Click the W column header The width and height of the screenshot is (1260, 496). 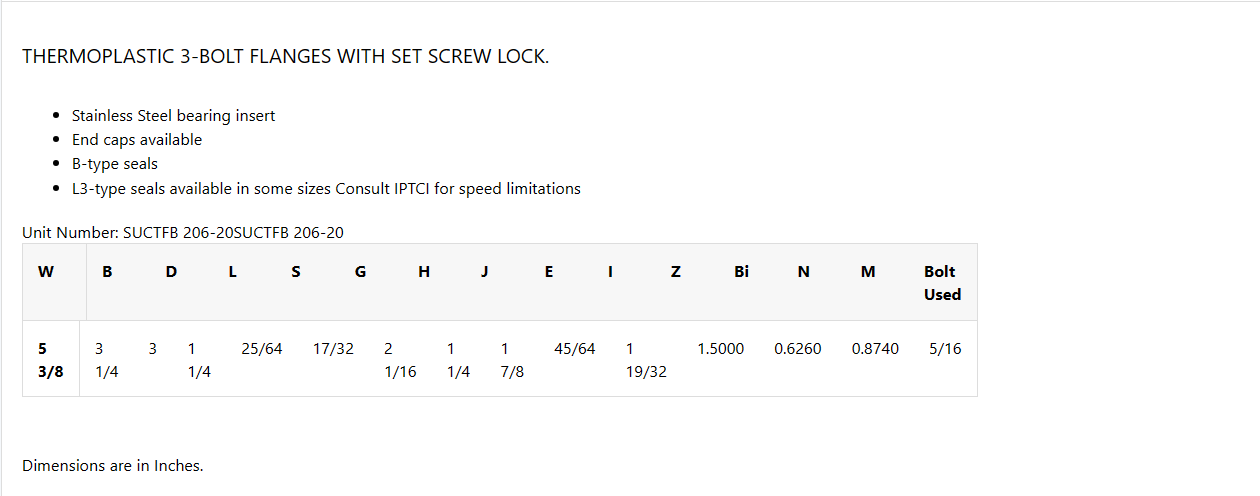click(x=46, y=272)
